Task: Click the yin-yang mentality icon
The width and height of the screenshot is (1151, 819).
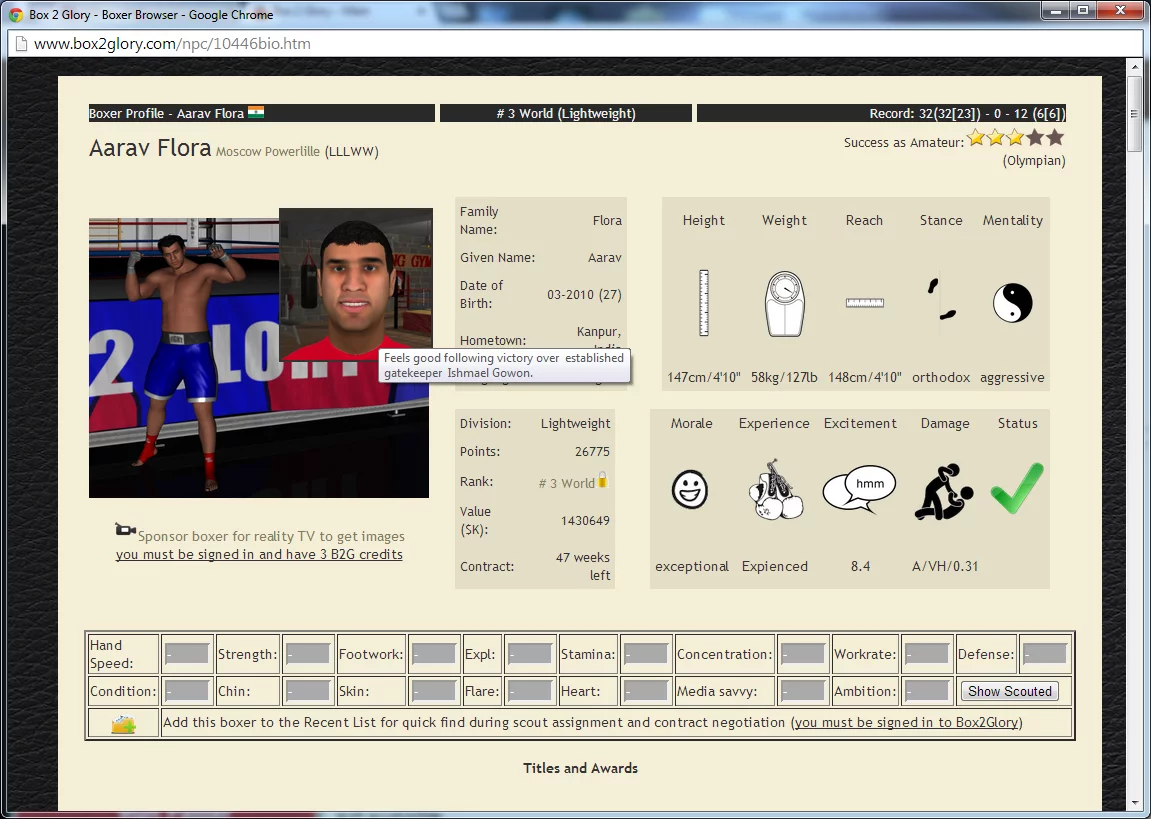Action: pyautogui.click(x=1012, y=302)
